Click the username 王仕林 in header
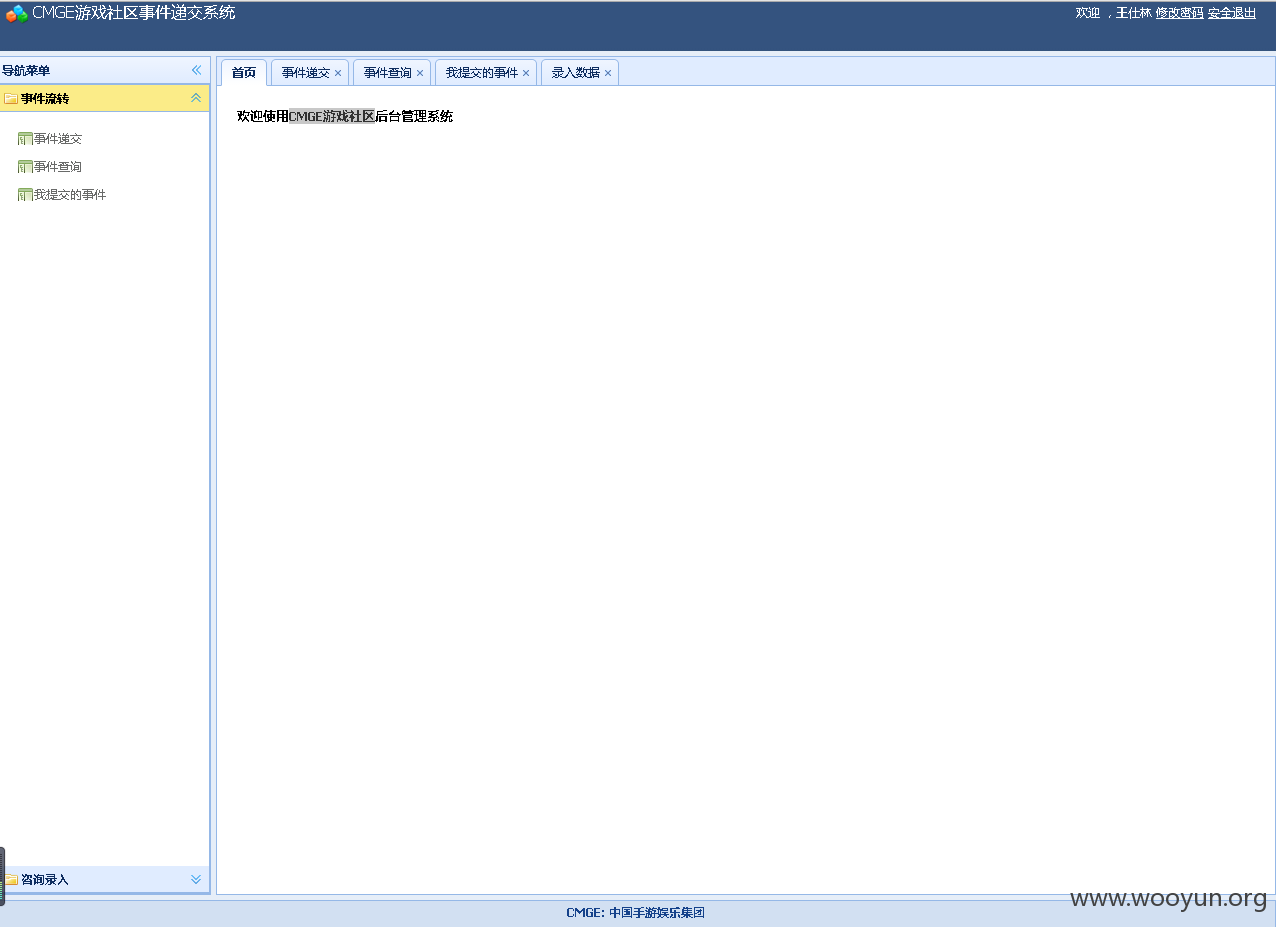 [1134, 13]
